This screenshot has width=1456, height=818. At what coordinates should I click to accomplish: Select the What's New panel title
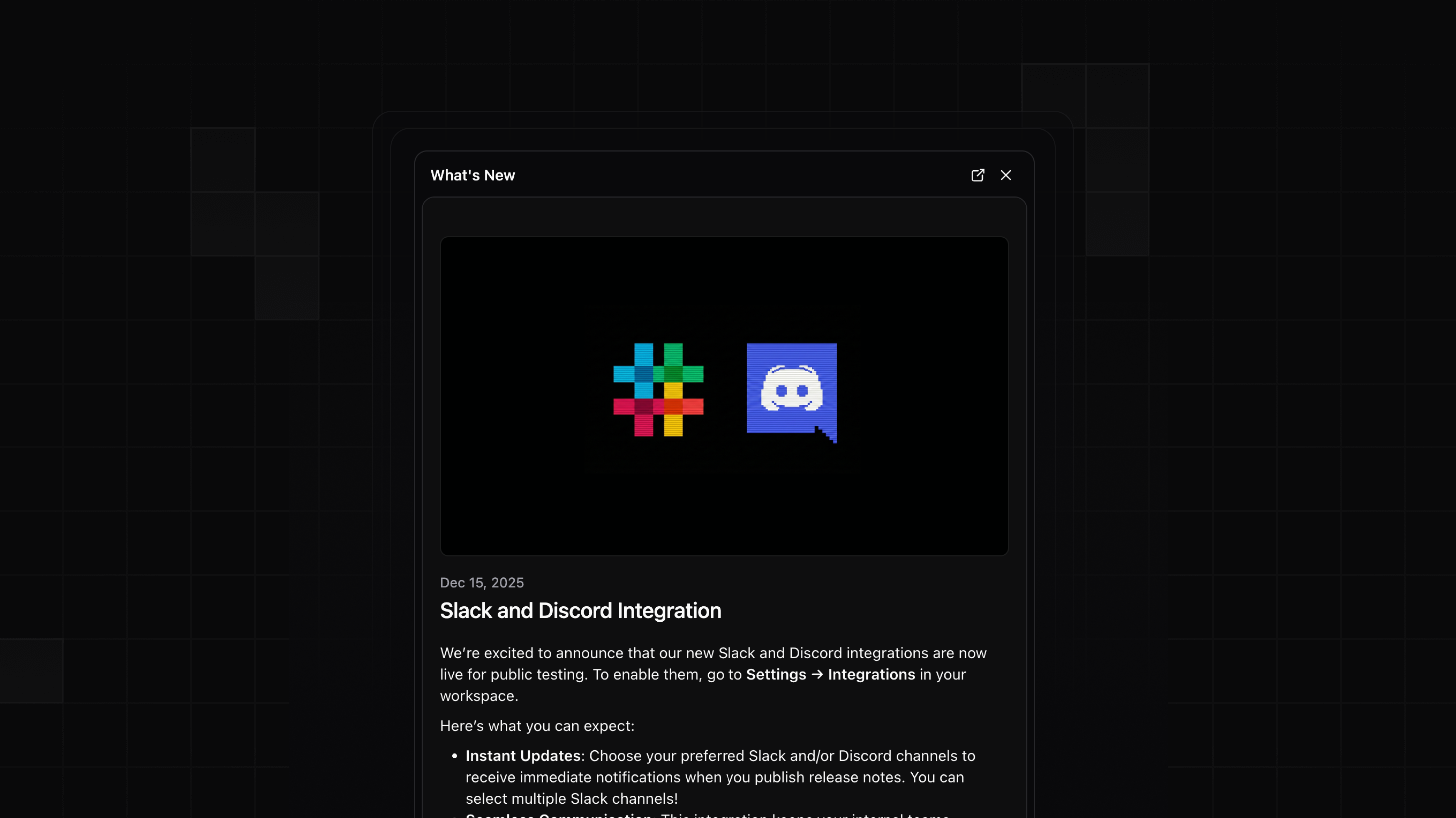click(472, 175)
